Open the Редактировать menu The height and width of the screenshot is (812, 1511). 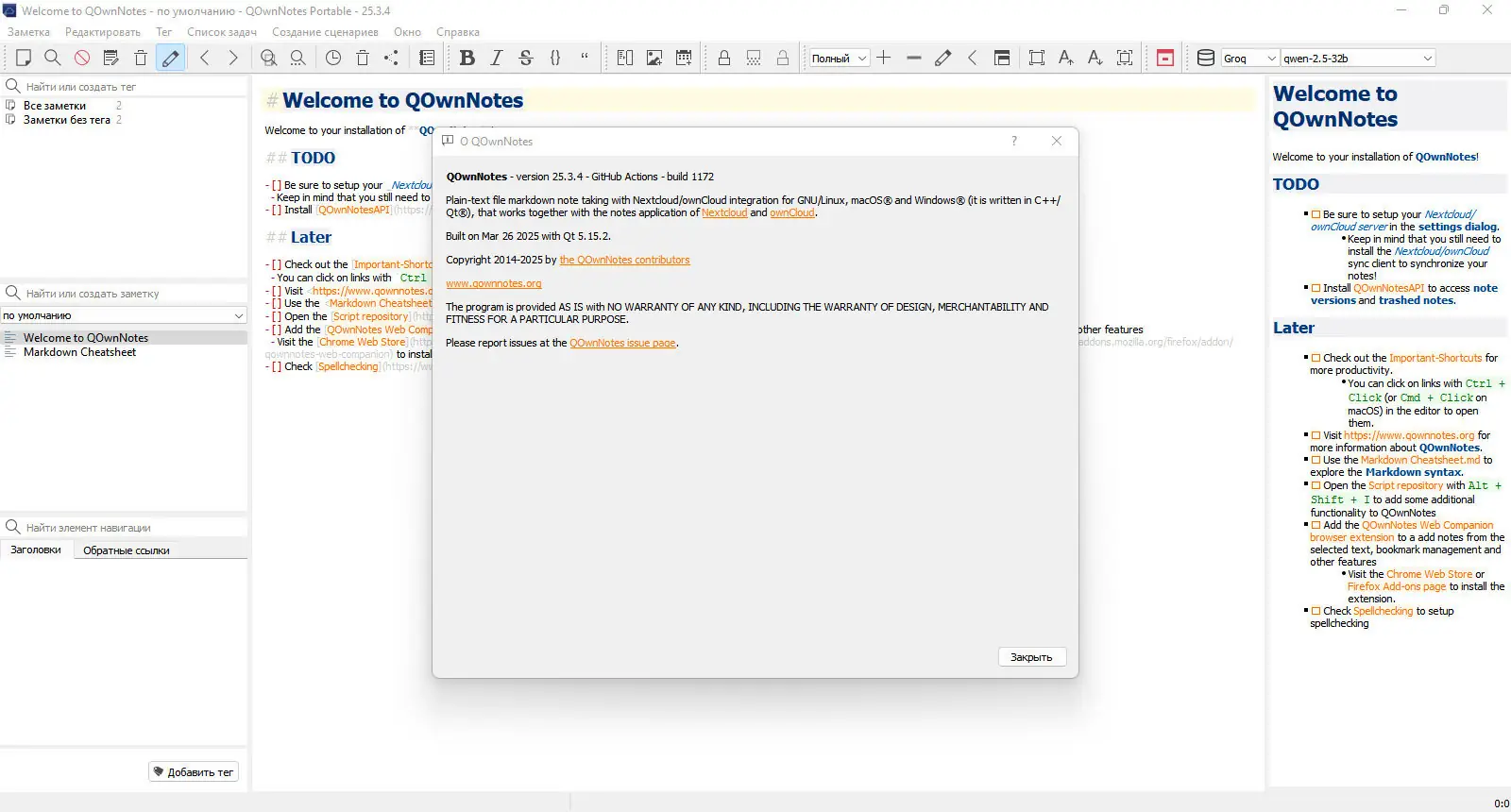[x=103, y=32]
